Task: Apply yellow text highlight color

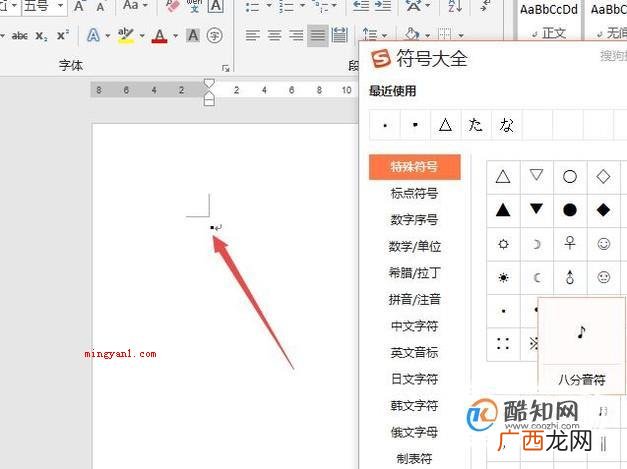Action: pyautogui.click(x=126, y=36)
